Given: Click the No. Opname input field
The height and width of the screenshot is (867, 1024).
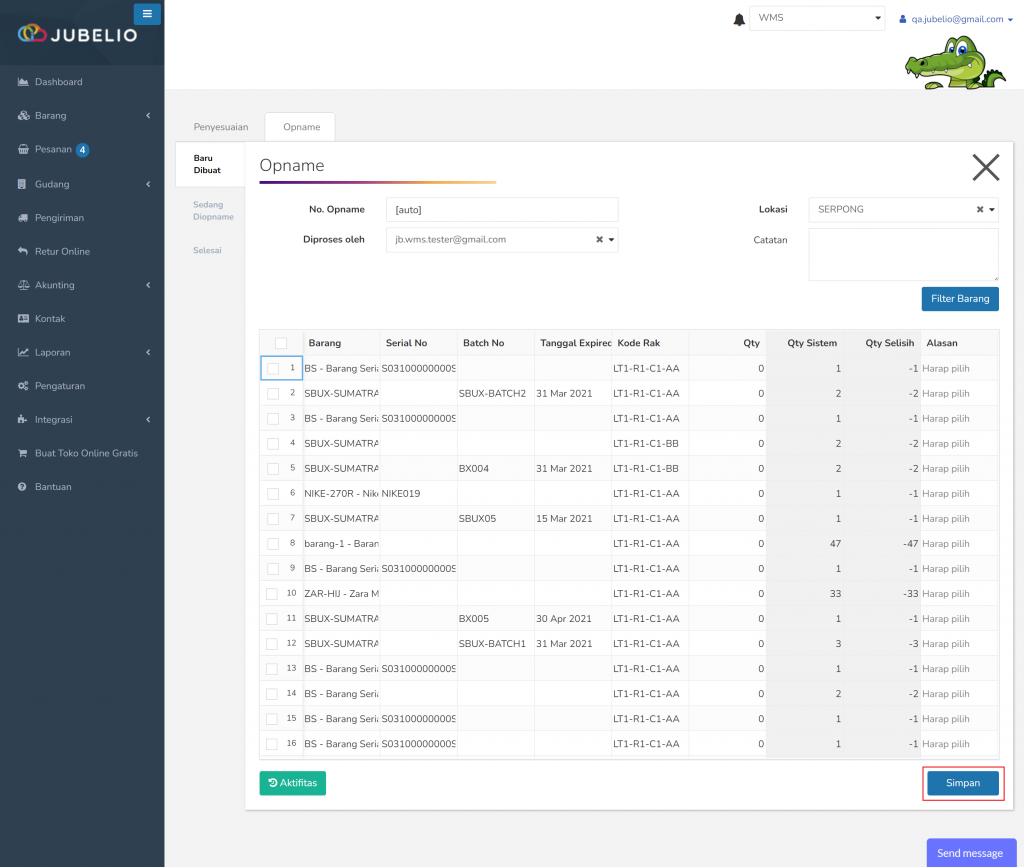Looking at the screenshot, I should (x=502, y=210).
